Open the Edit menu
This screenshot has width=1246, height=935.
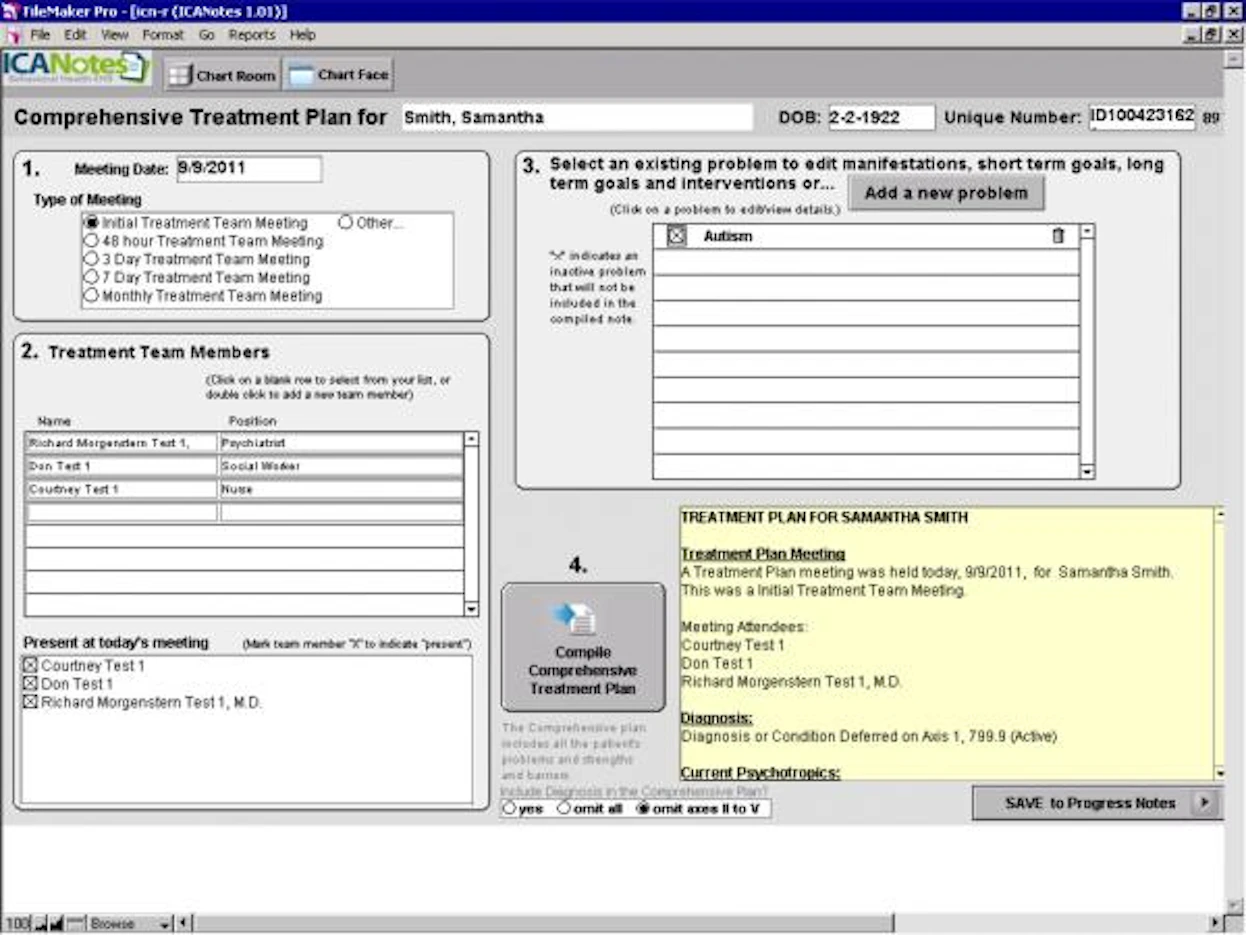coord(75,35)
